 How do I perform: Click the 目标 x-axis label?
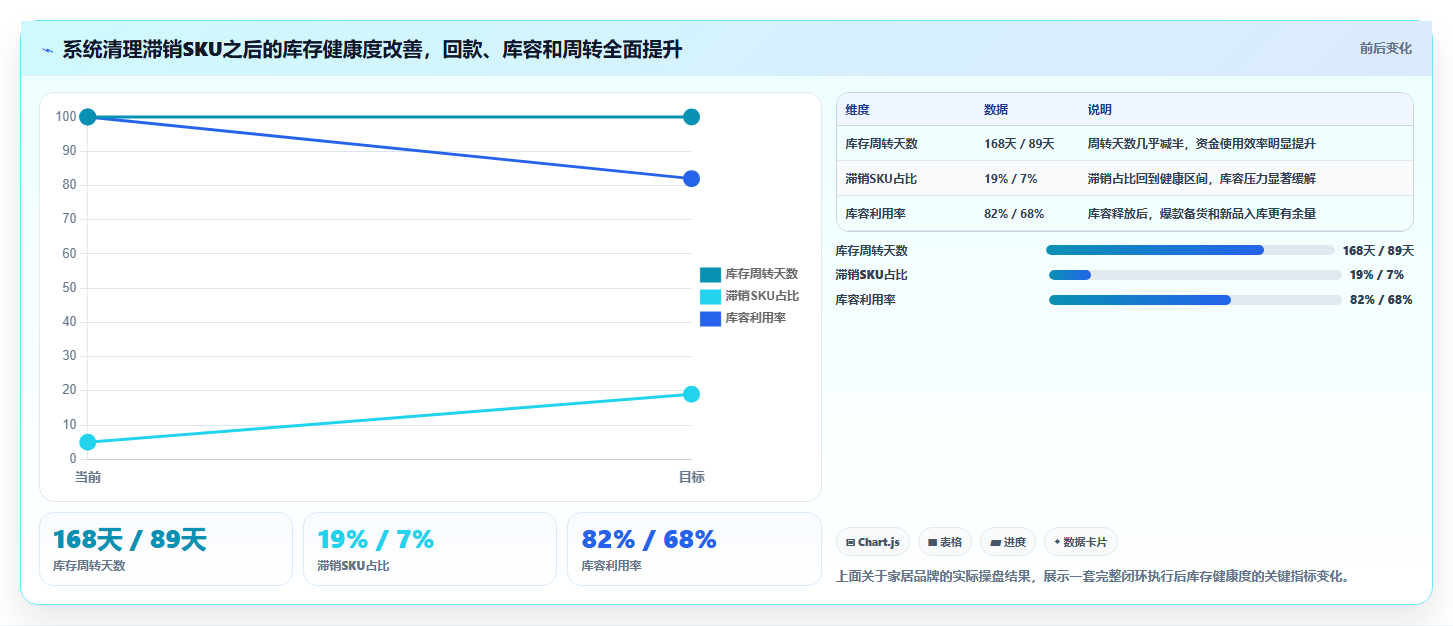691,477
